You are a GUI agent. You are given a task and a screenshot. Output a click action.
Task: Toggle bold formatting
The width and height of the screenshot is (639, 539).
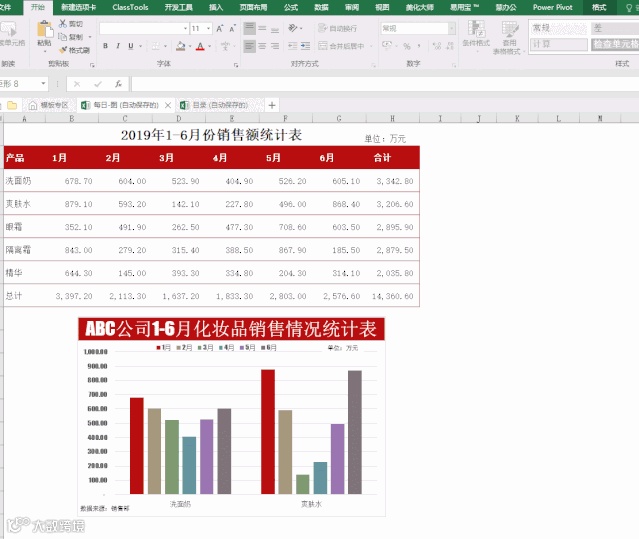pos(106,46)
